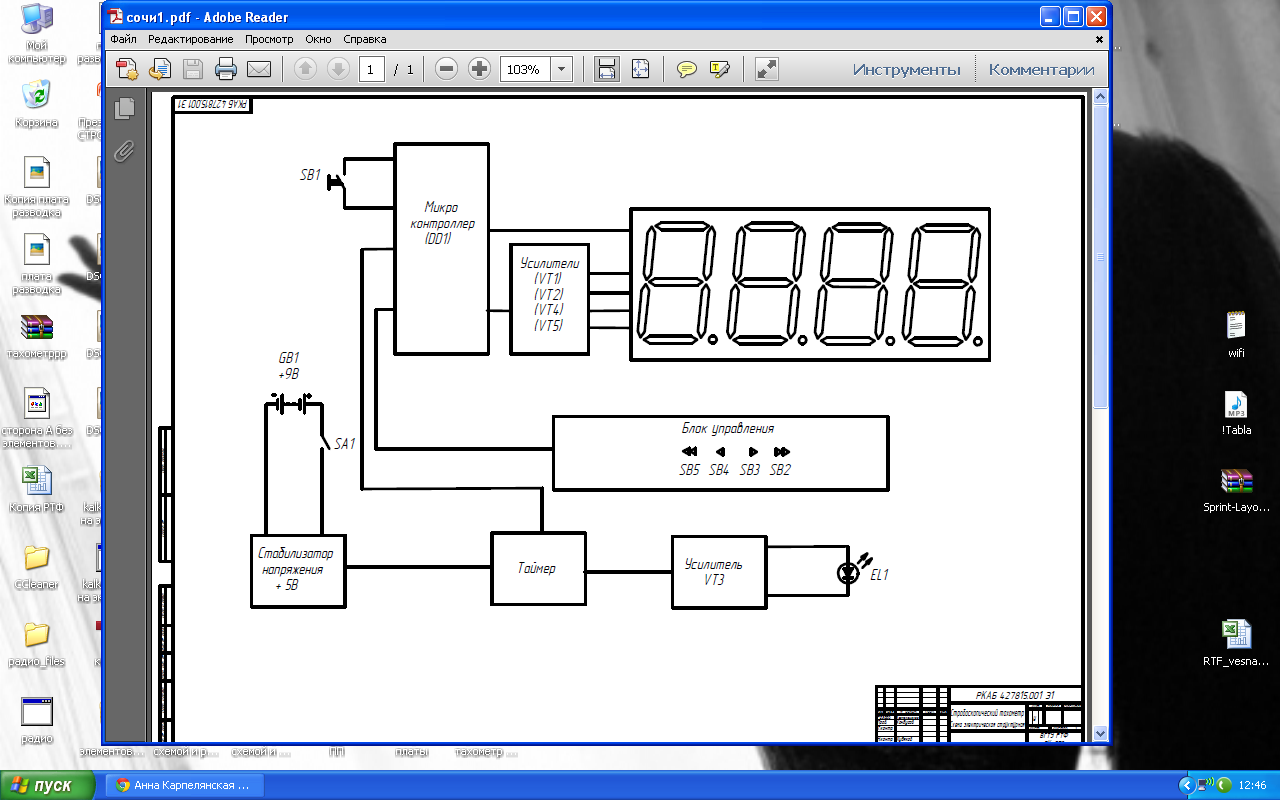Open the Просмотр menu
Screen dimensions: 1280x800
[271, 39]
